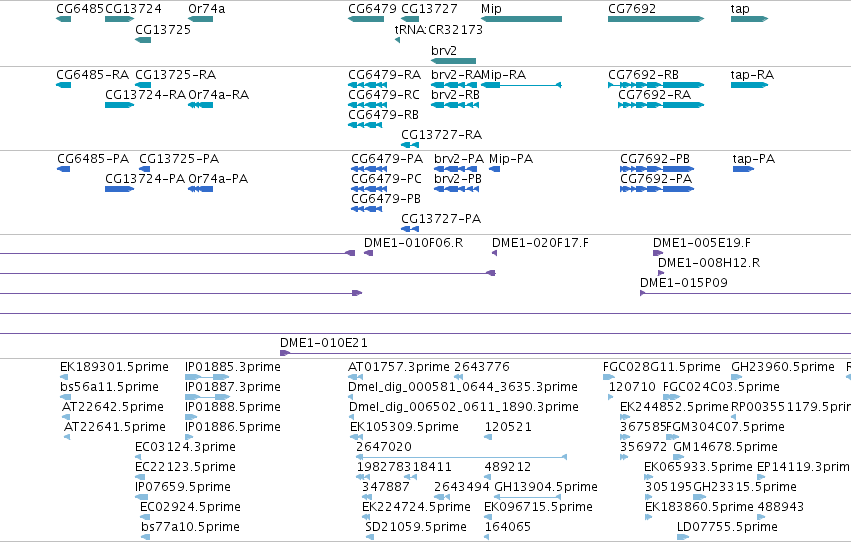Click feature 2643776

[459, 377]
